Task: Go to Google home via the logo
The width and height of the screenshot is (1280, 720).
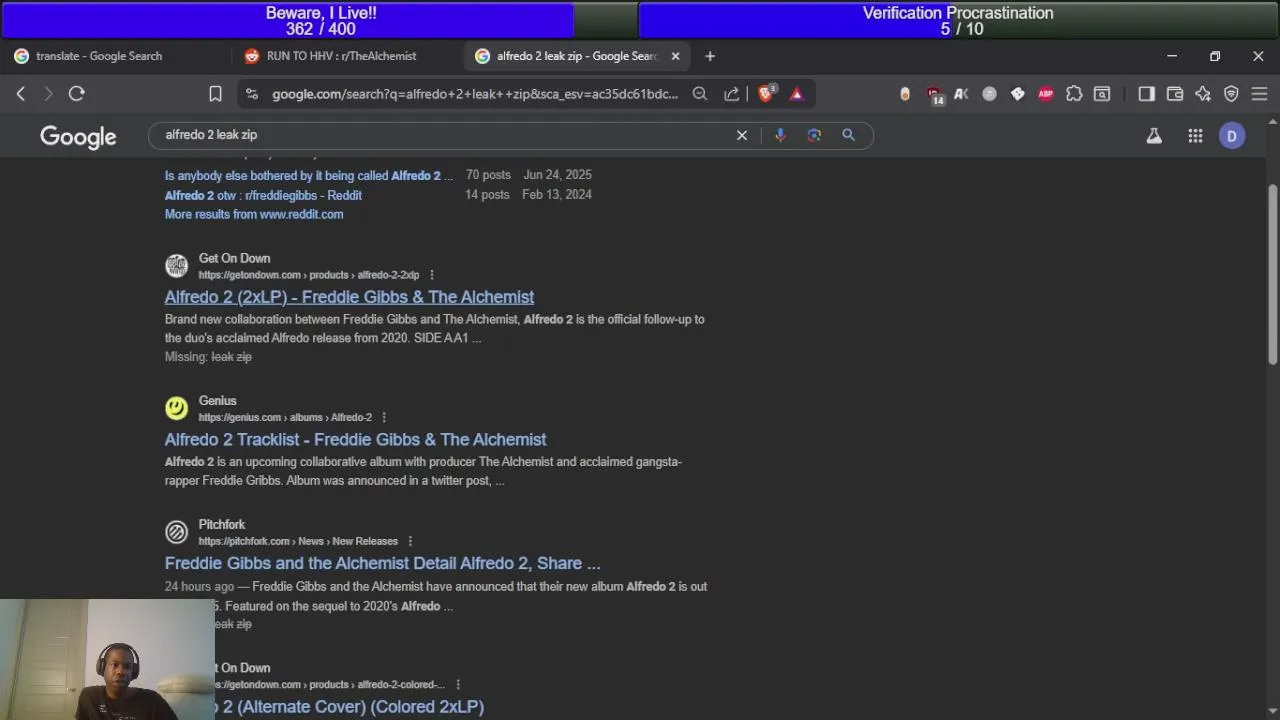Action: (78, 137)
